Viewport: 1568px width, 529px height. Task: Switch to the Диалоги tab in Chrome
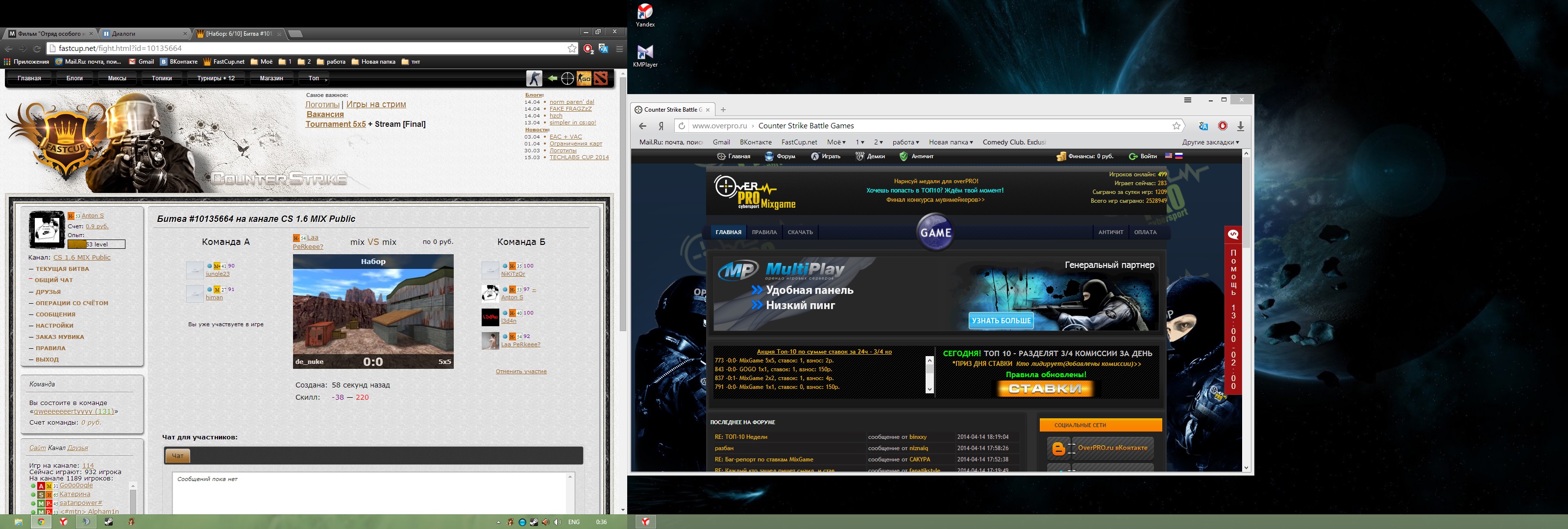(144, 34)
